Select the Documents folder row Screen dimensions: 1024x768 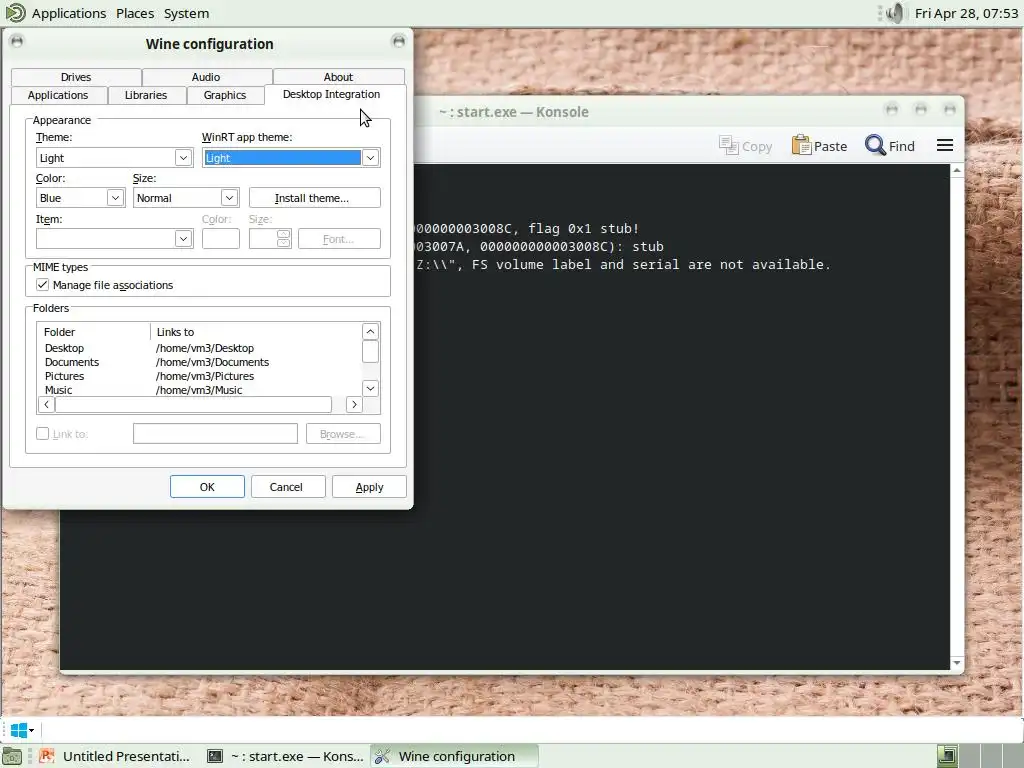[200, 362]
